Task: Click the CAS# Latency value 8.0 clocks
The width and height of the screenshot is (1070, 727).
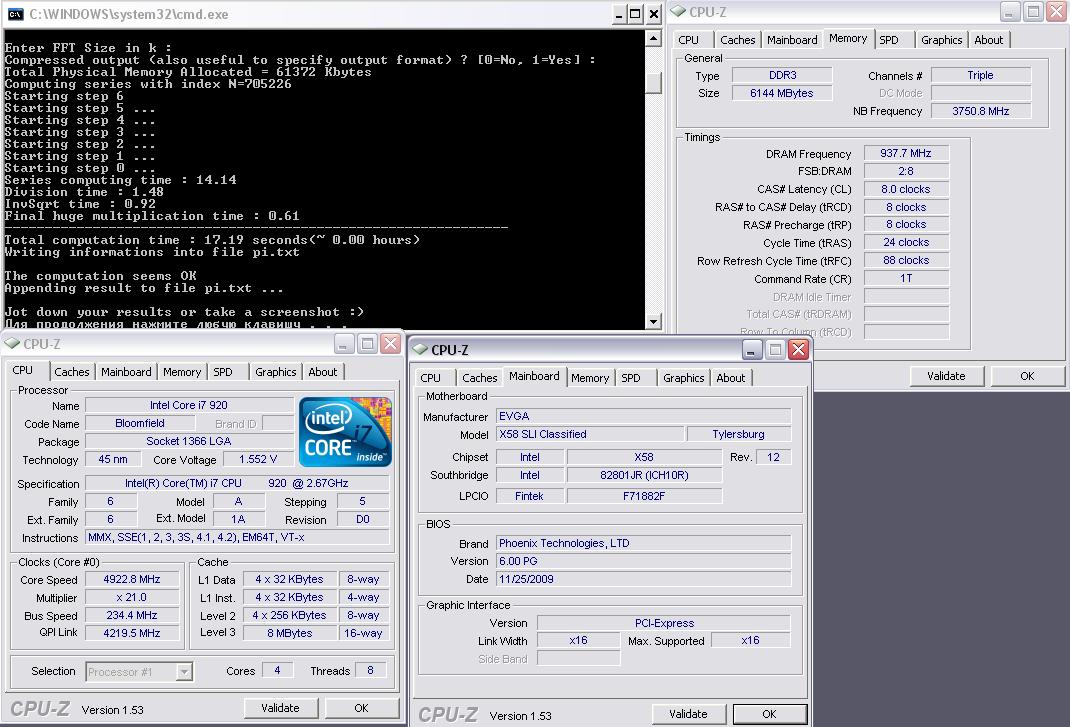Action: click(x=906, y=189)
